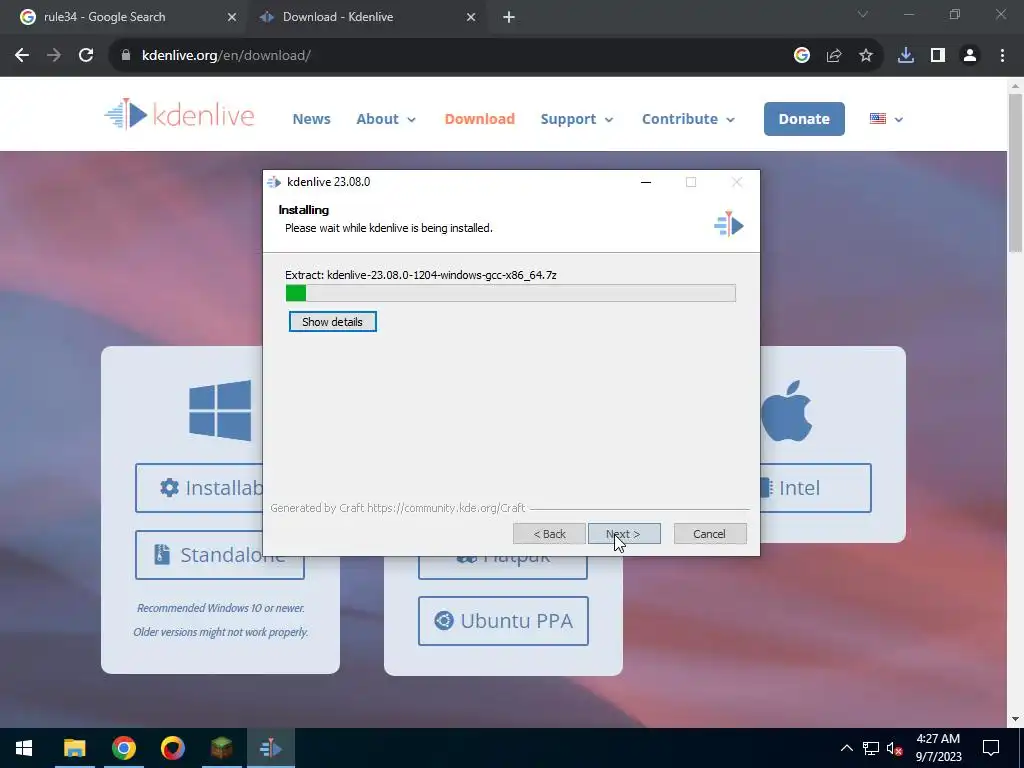1024x768 pixels.
Task: Expand the Support menu dropdown
Action: tap(577, 119)
